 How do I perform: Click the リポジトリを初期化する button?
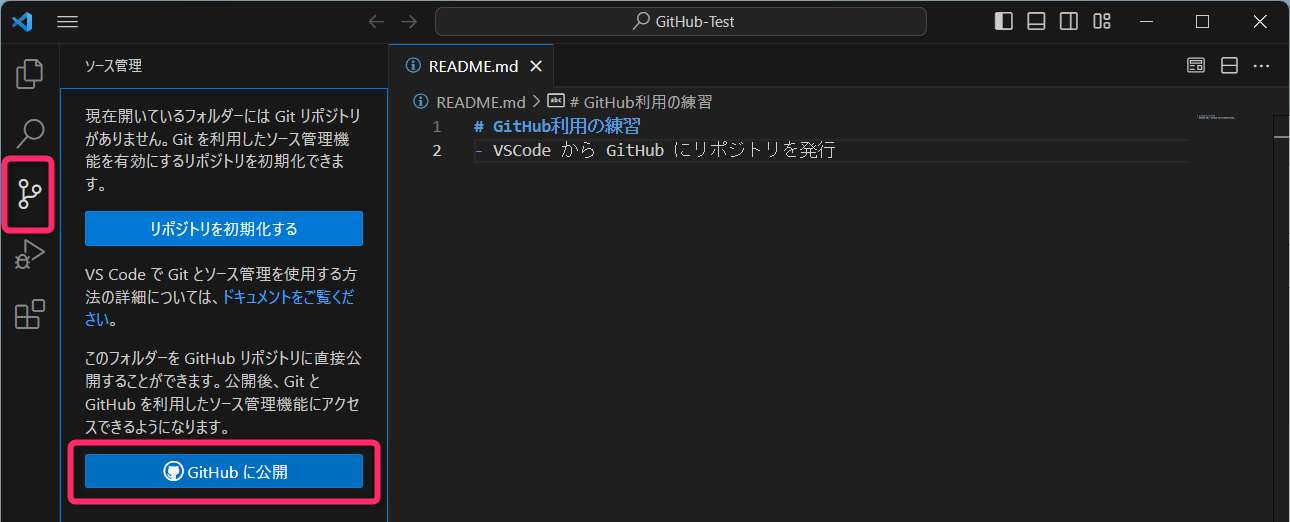click(224, 229)
